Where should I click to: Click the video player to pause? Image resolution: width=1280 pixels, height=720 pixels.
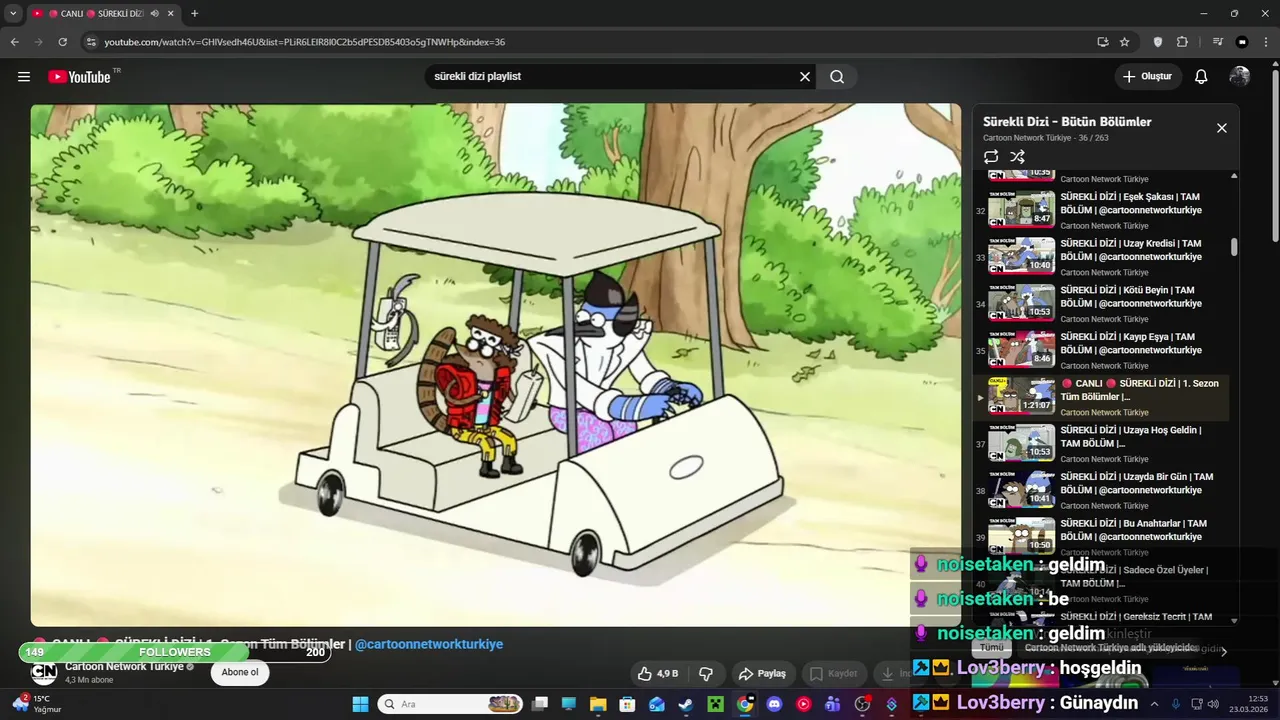(495, 365)
